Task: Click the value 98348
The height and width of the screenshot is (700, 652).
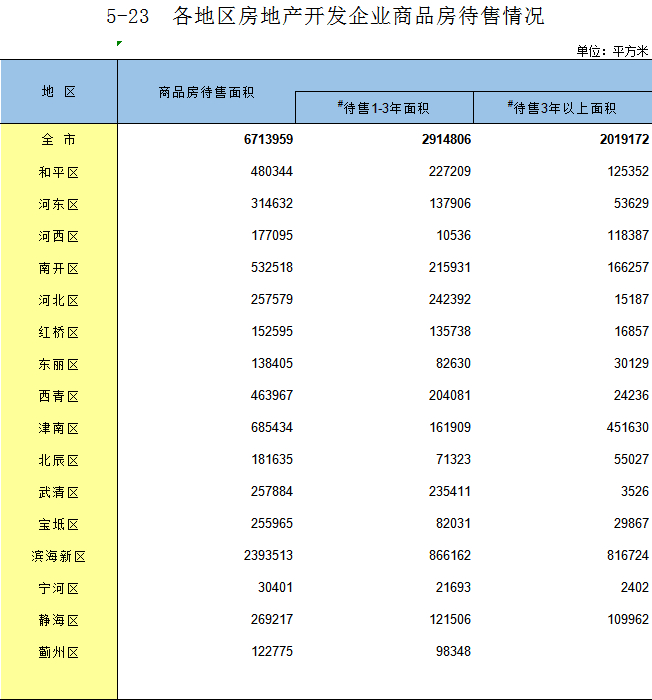Action: click(x=453, y=652)
